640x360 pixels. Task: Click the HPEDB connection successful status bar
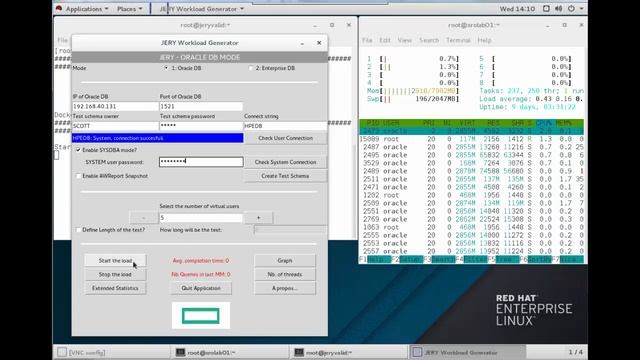click(x=158, y=138)
